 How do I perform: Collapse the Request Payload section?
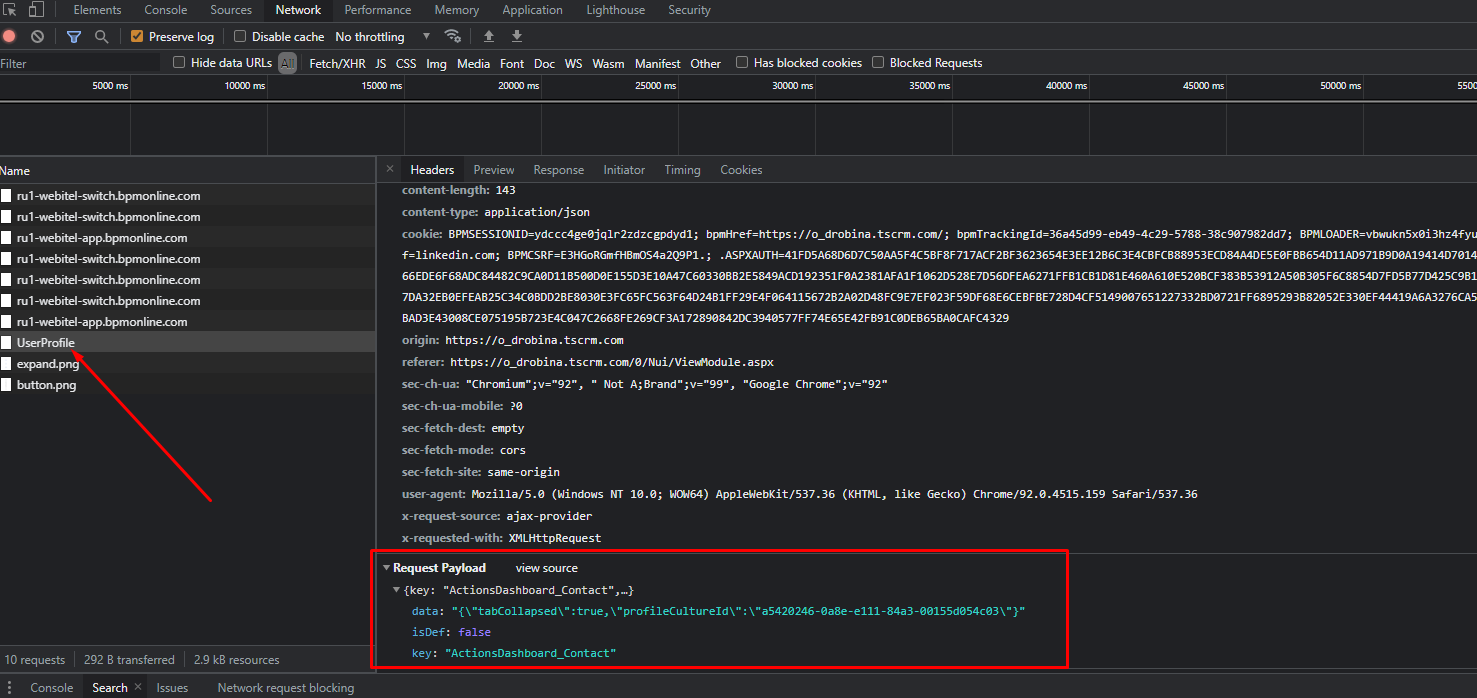tap(387, 568)
